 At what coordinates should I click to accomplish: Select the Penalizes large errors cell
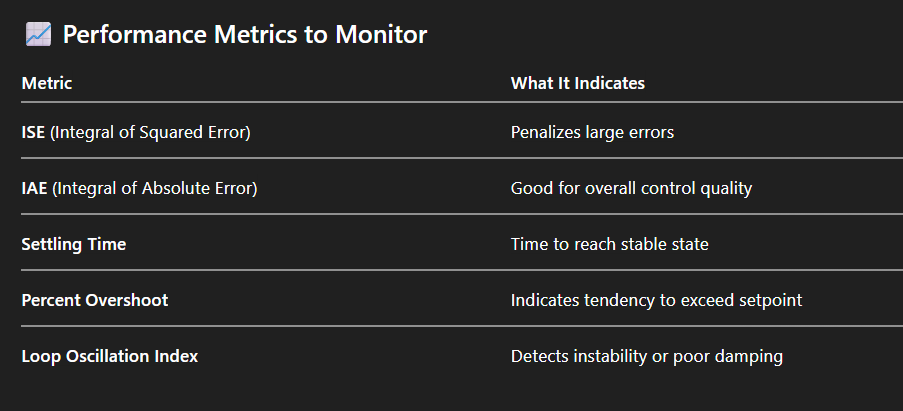tap(592, 132)
